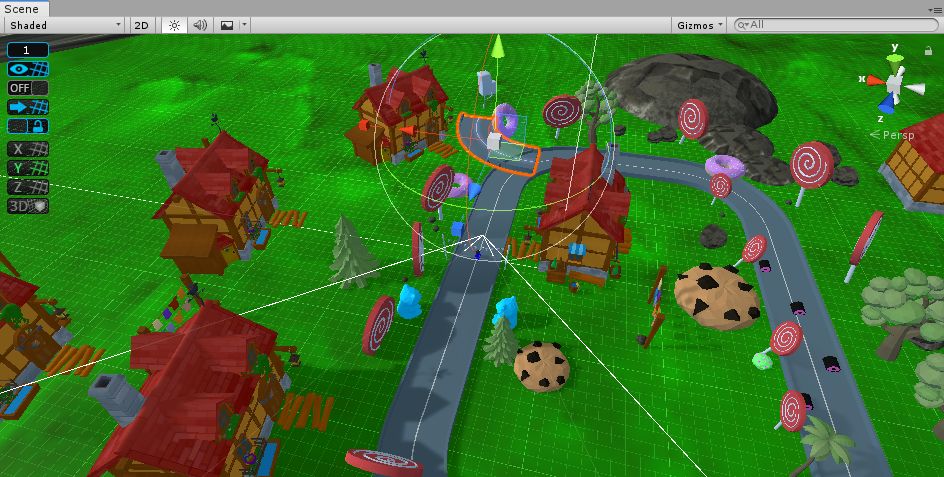Open the panel options menu at top right

click(x=935, y=9)
